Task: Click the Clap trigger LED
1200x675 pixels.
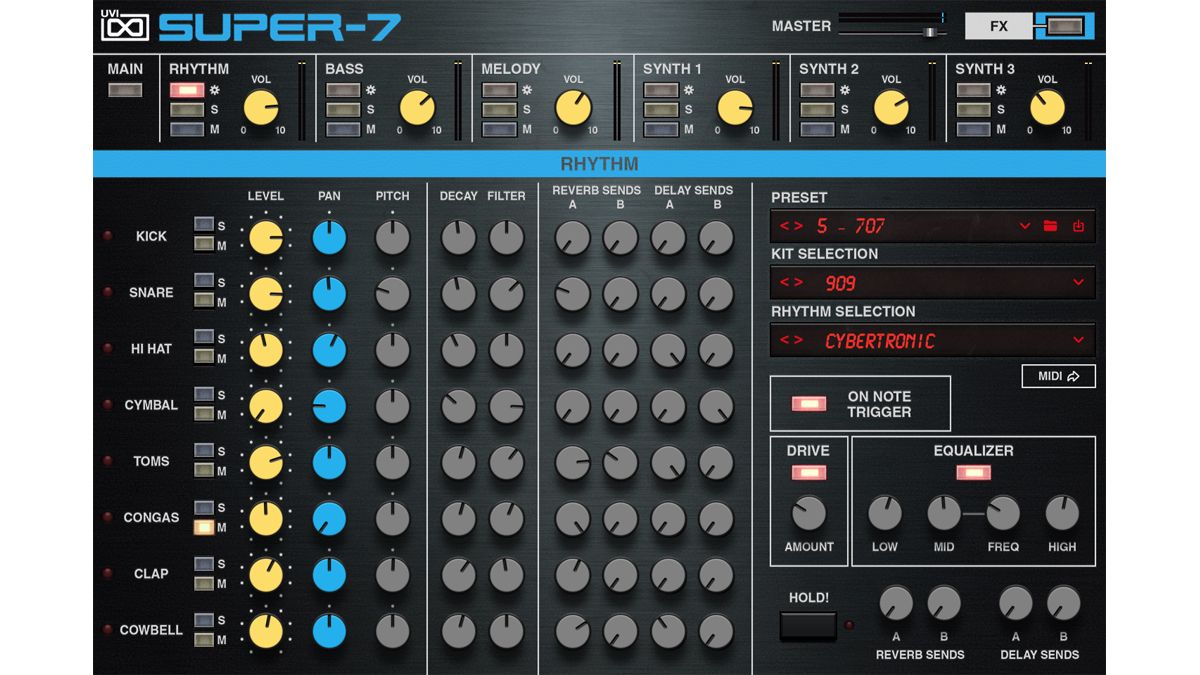Action: pyautogui.click(x=107, y=573)
